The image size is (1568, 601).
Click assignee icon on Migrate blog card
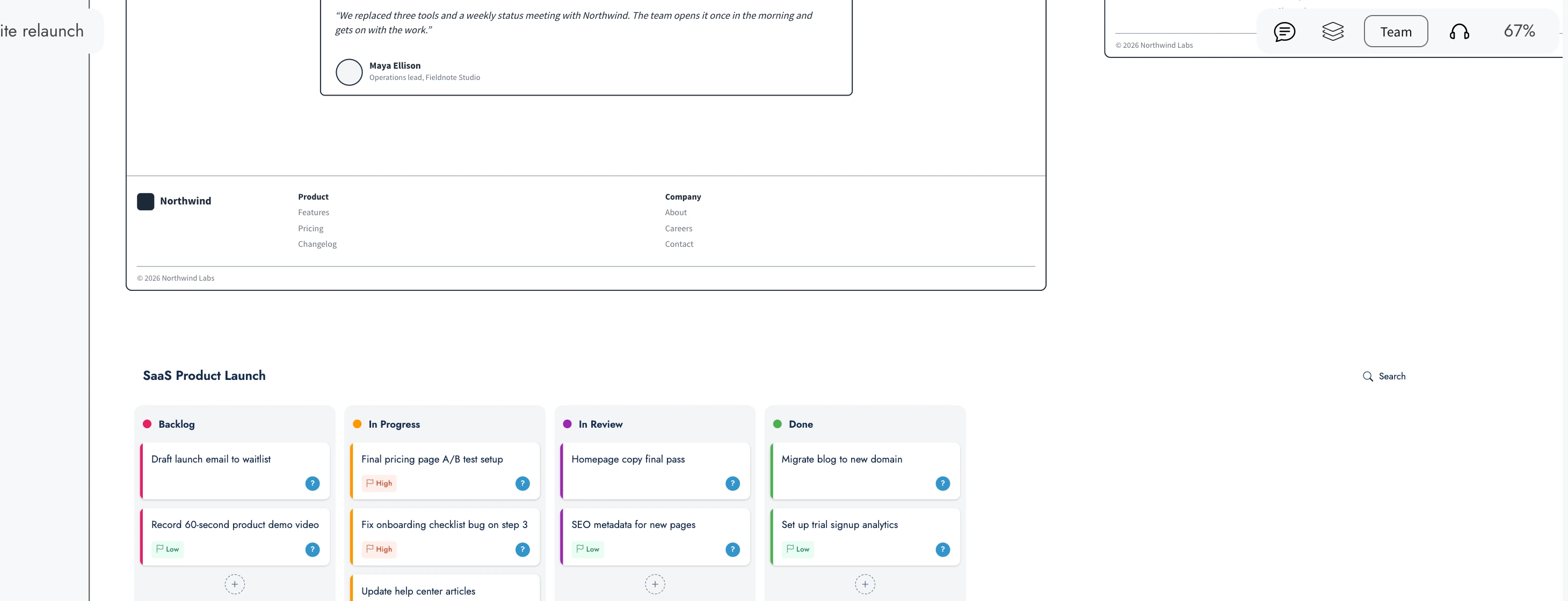pos(942,483)
